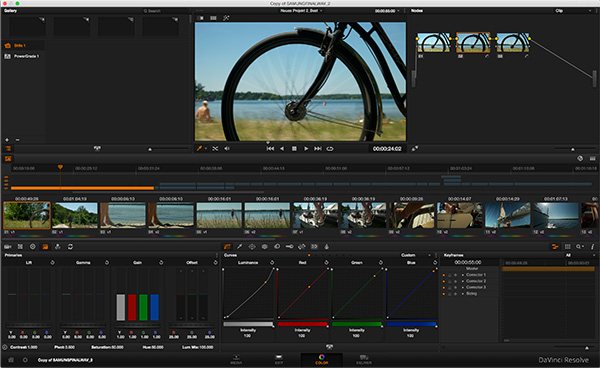
Task: Open the Nodes Clip mode dropdown
Action: [573, 11]
